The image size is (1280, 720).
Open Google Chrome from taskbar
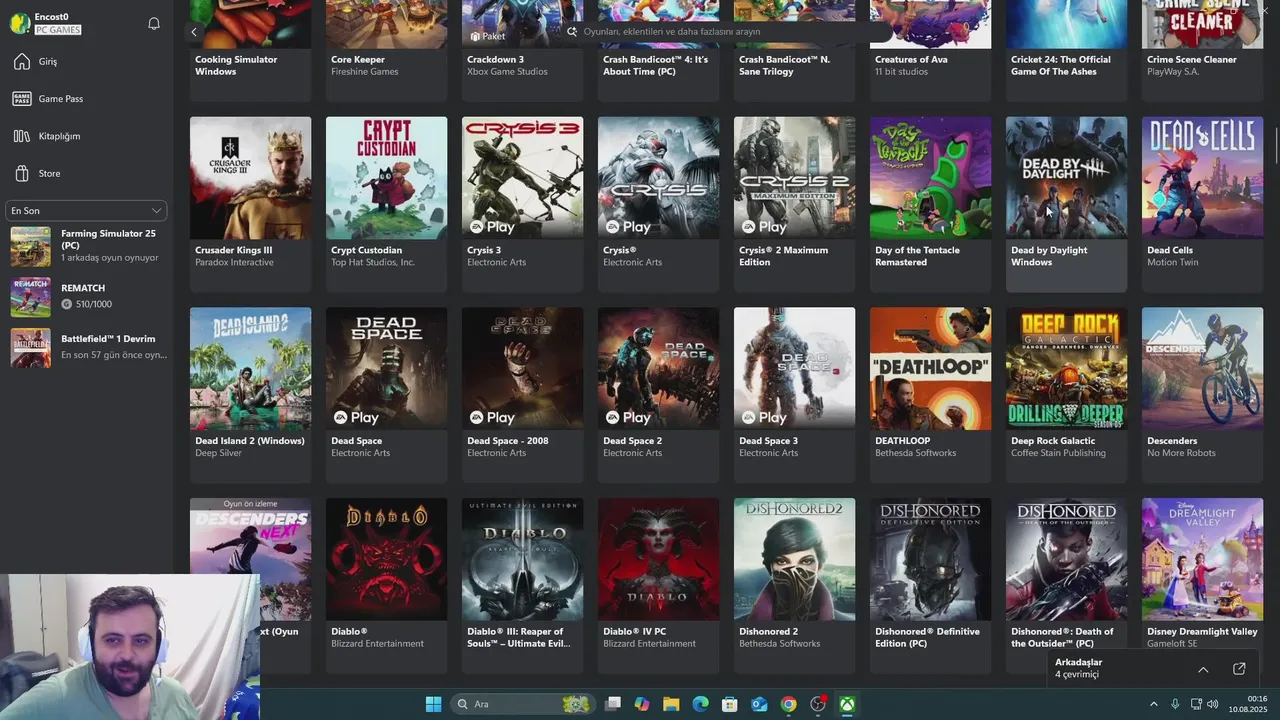click(789, 704)
